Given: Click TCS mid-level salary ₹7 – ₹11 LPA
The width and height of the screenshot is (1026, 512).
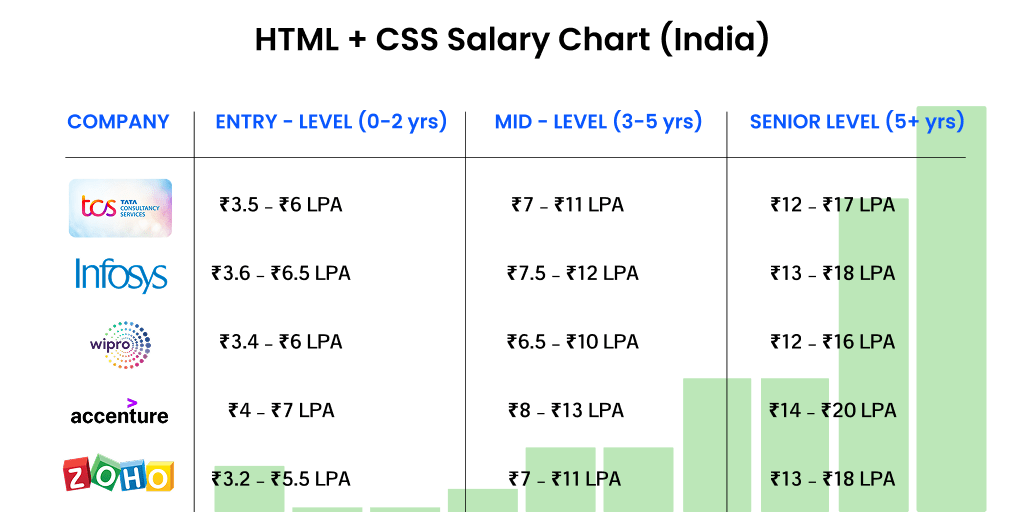Looking at the screenshot, I should coord(567,205).
